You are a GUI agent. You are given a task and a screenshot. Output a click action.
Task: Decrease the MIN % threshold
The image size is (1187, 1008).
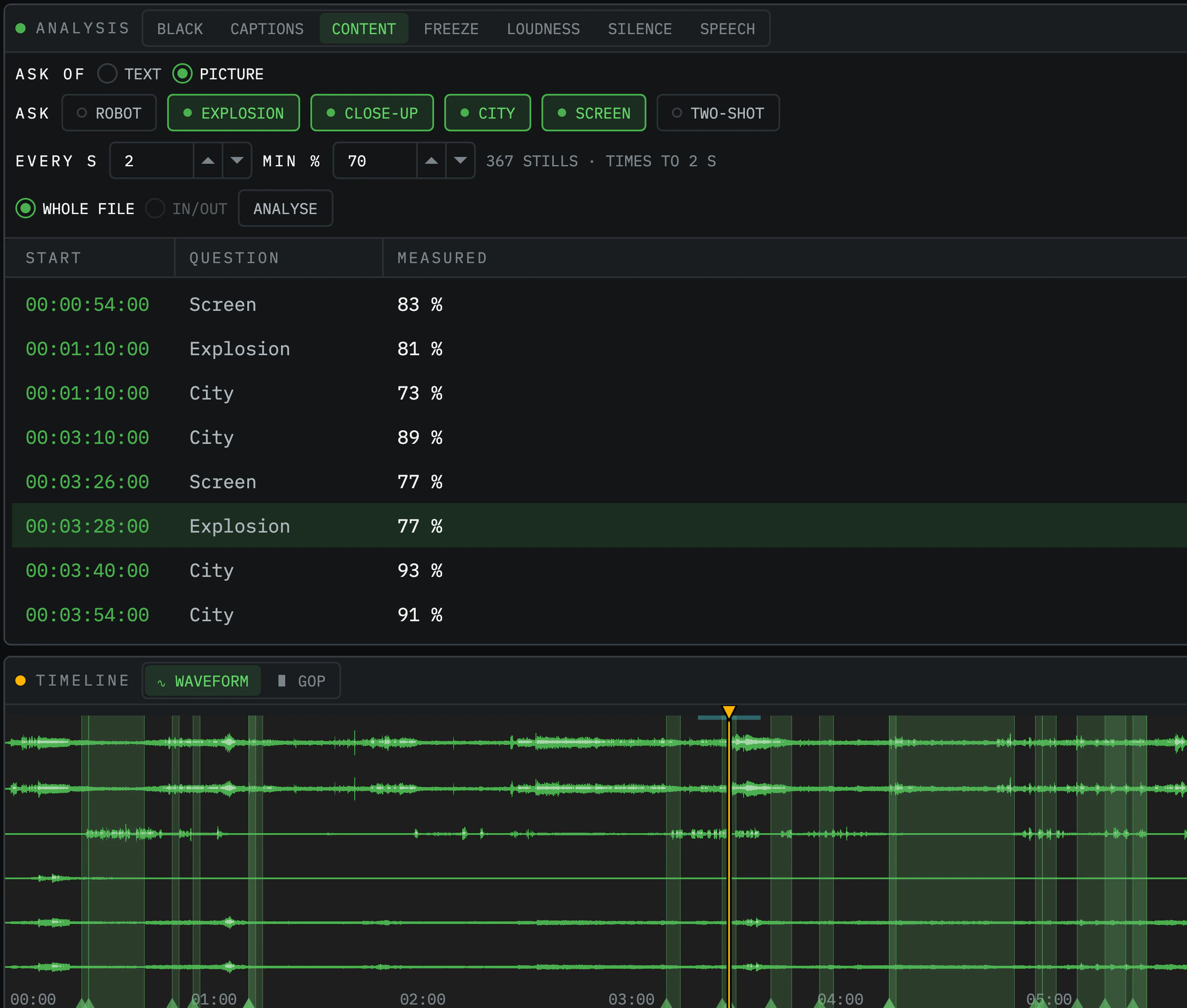pos(460,161)
